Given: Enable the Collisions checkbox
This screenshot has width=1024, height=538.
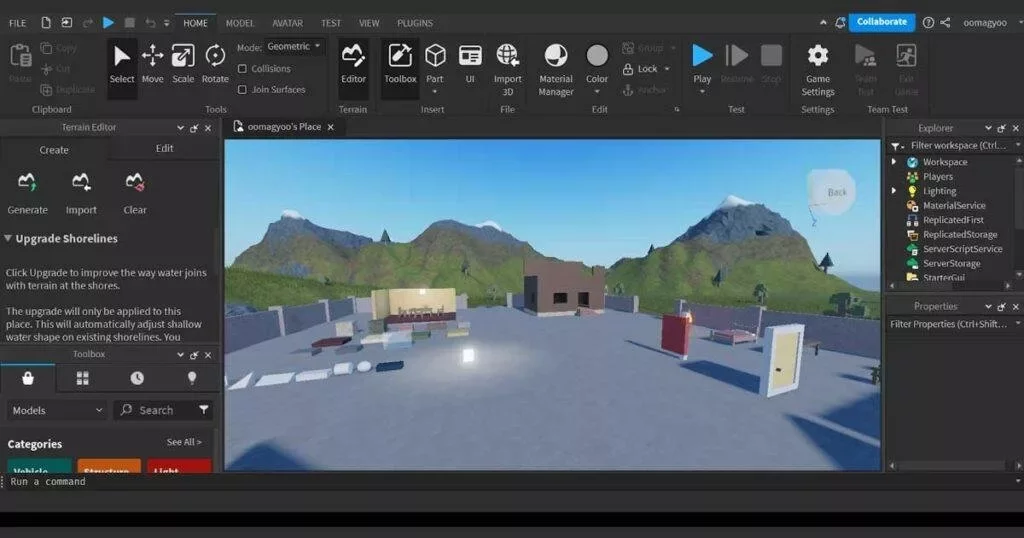Looking at the screenshot, I should pos(242,69).
